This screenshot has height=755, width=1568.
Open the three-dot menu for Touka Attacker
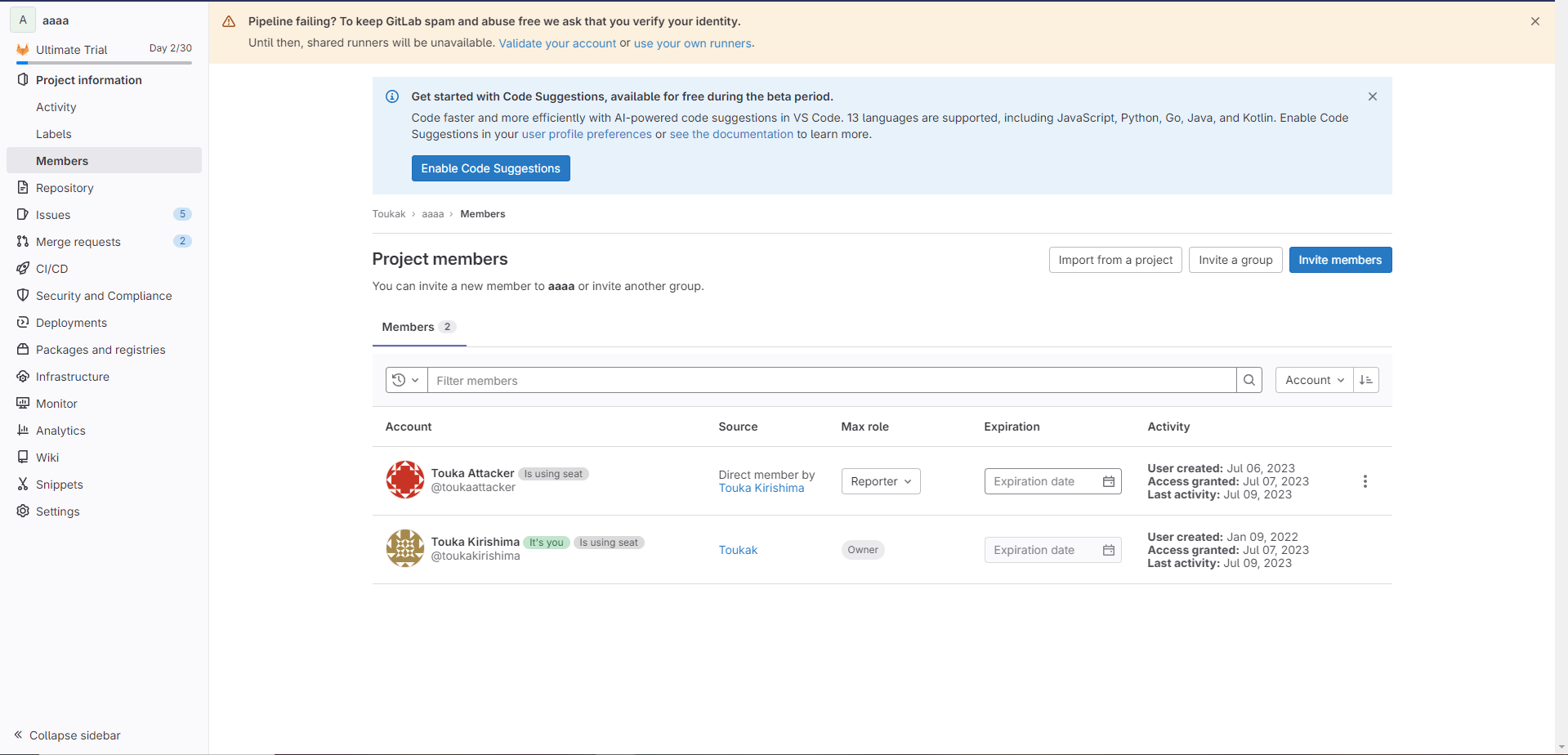click(x=1365, y=481)
